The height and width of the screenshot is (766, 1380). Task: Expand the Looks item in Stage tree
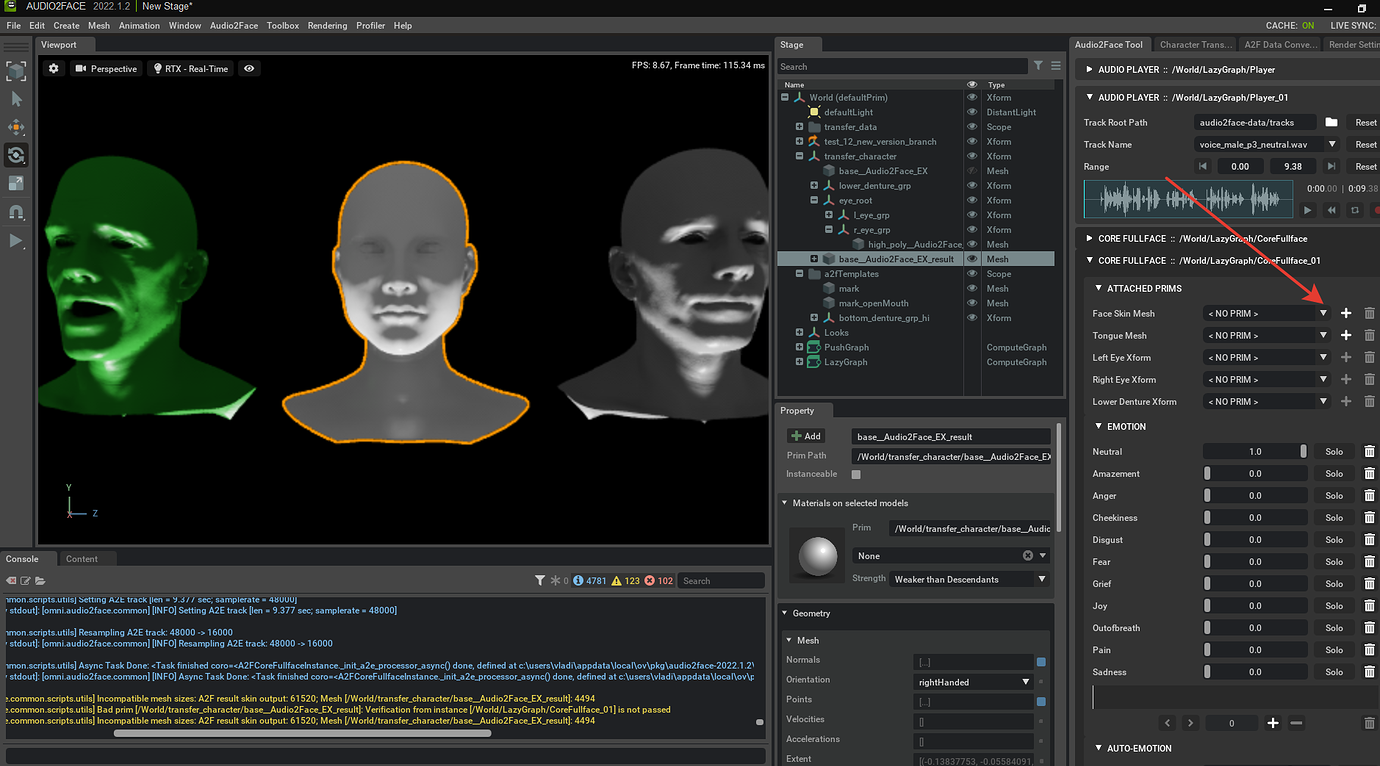click(799, 333)
